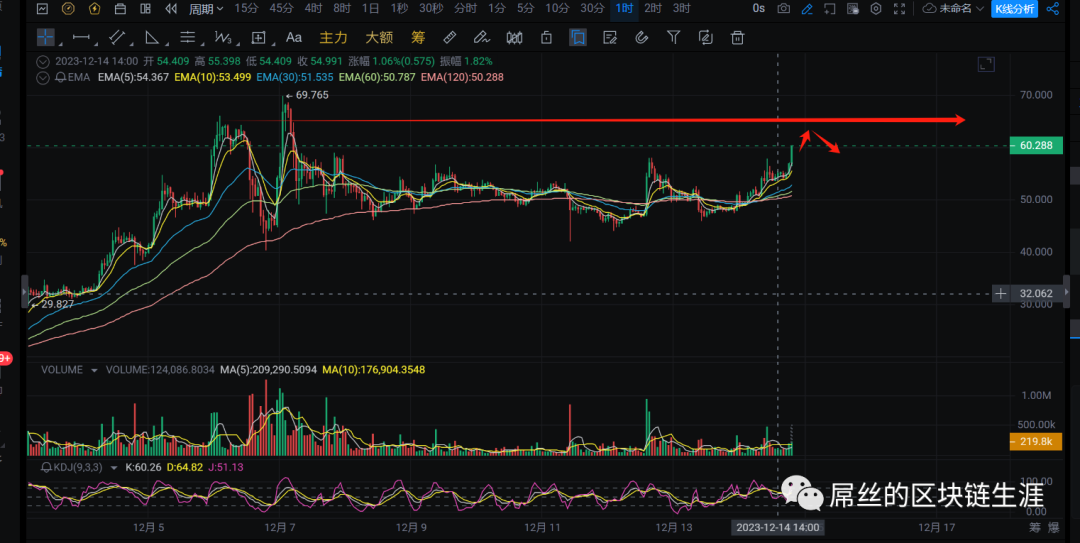Expand channel tool options corner arrow

pos(131,43)
